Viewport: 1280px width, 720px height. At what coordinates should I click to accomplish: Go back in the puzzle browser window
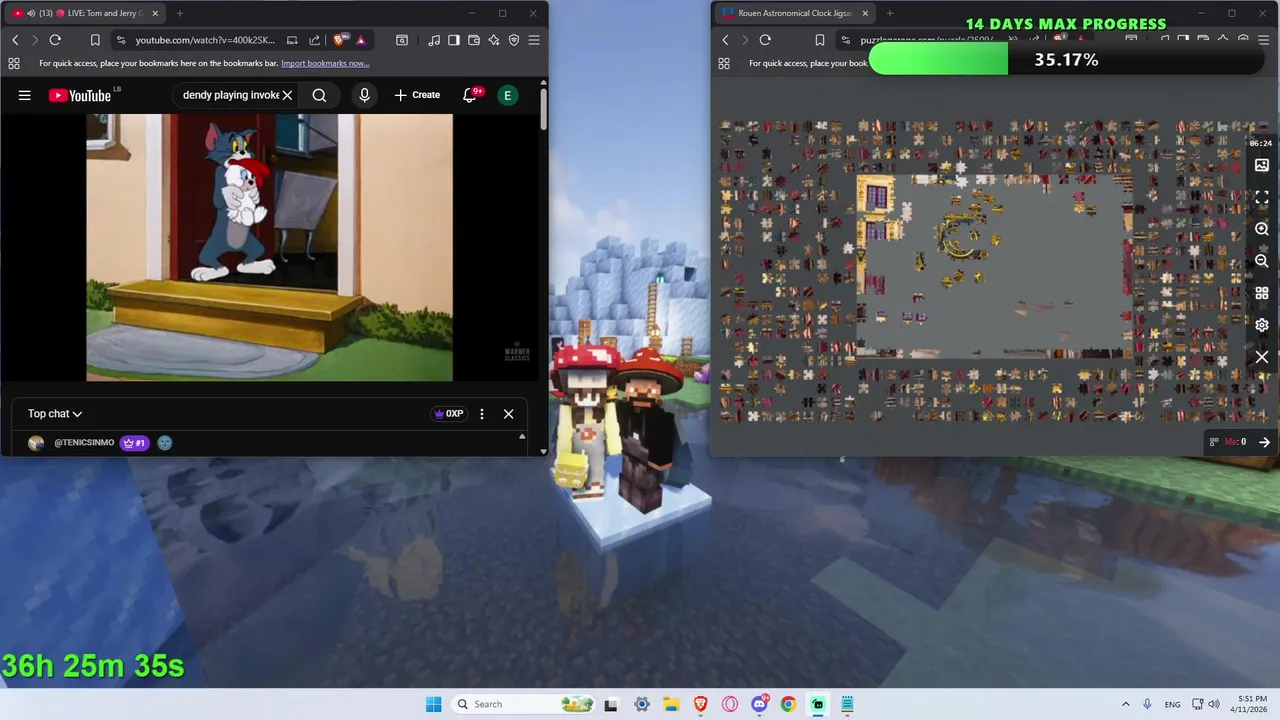(726, 40)
